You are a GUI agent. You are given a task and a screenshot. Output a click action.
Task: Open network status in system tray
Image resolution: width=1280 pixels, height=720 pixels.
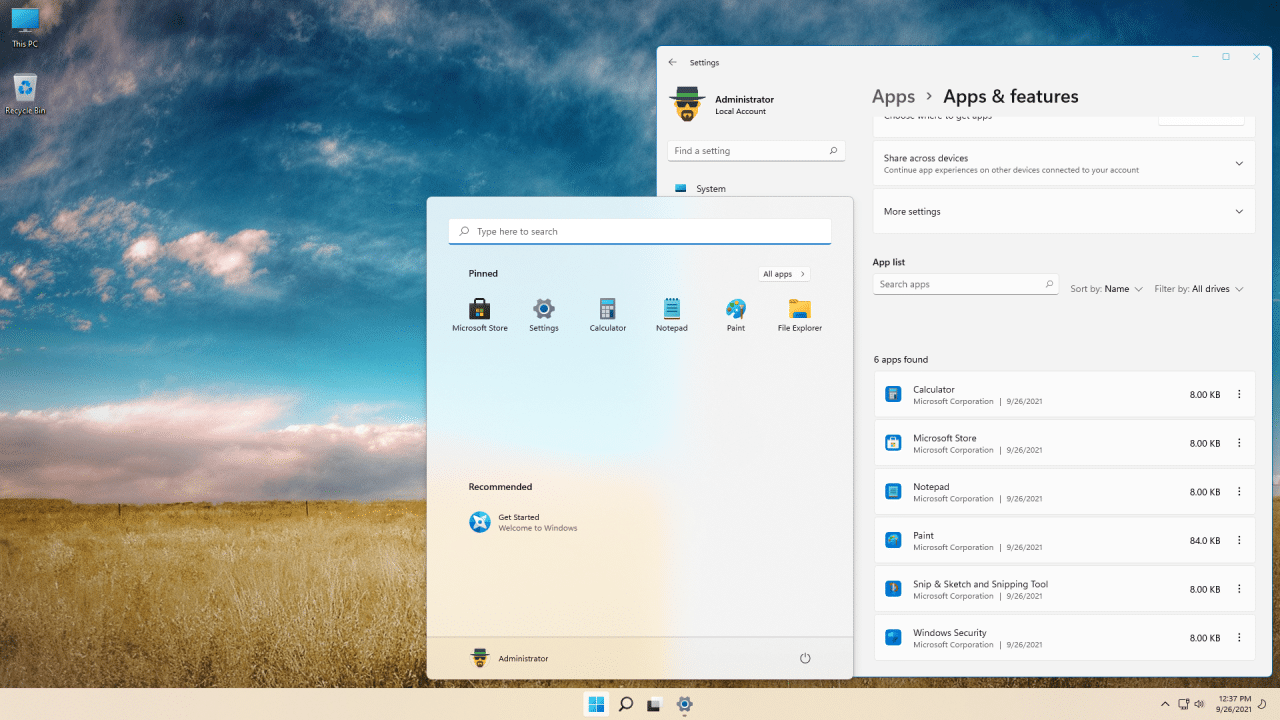click(1183, 704)
